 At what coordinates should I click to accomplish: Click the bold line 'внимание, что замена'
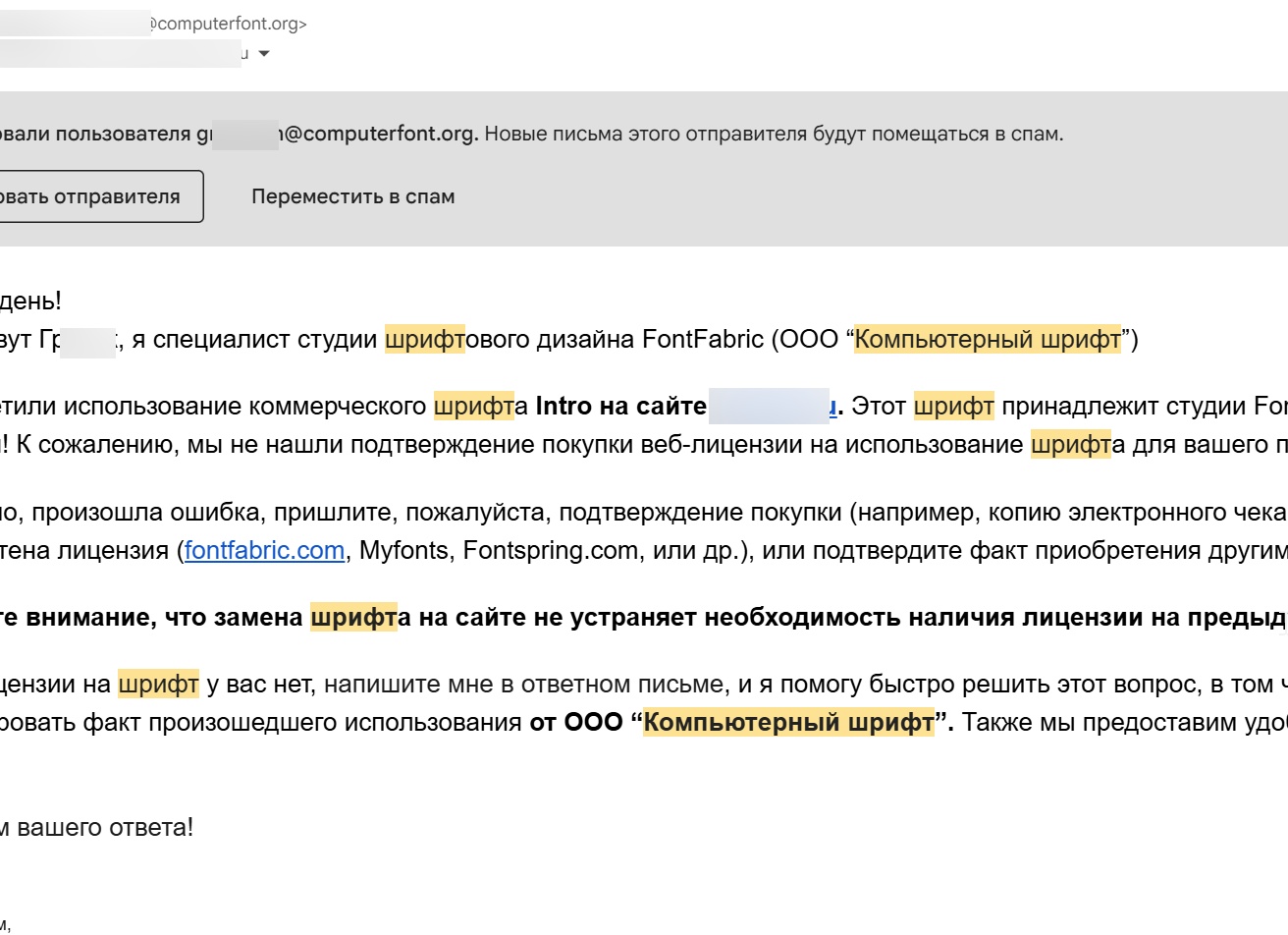(x=165, y=618)
